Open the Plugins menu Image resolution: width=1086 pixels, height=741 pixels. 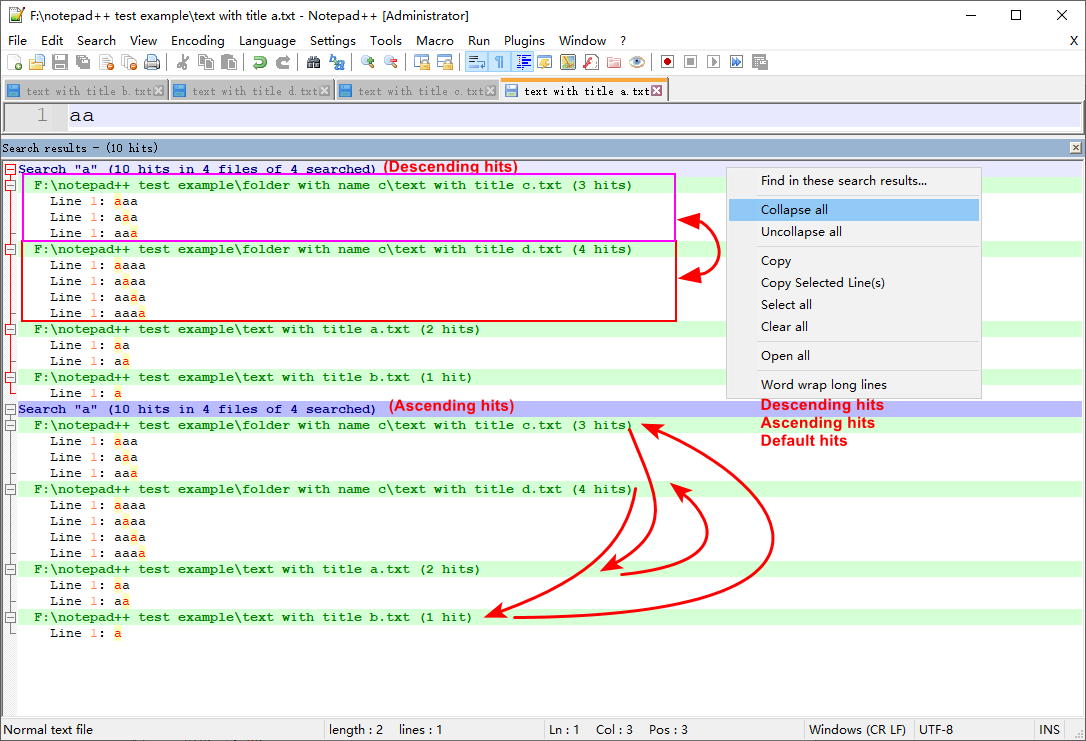pyautogui.click(x=524, y=41)
